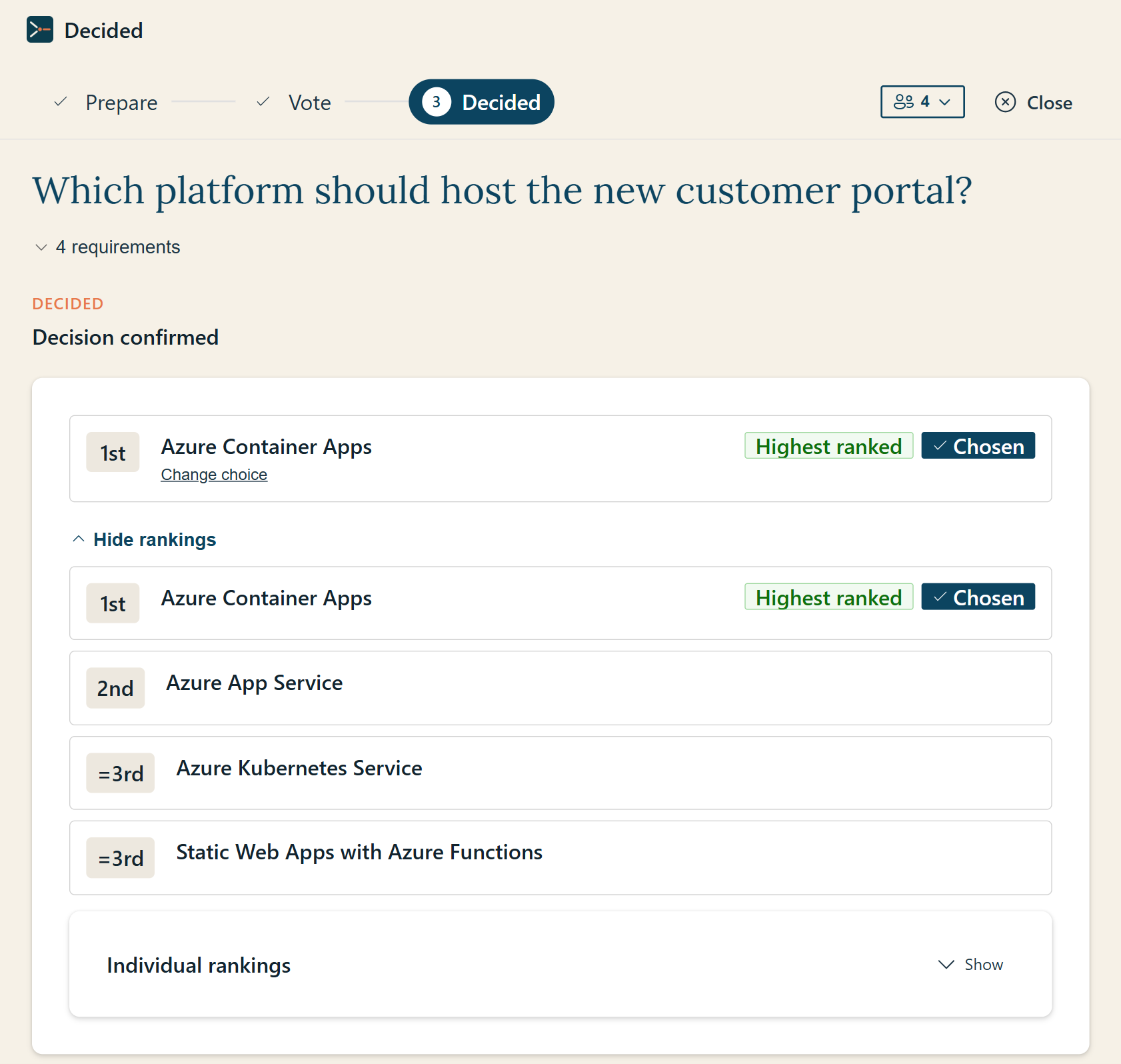The height and width of the screenshot is (1064, 1121).
Task: Show the Individual rankings panel
Action: click(970, 965)
